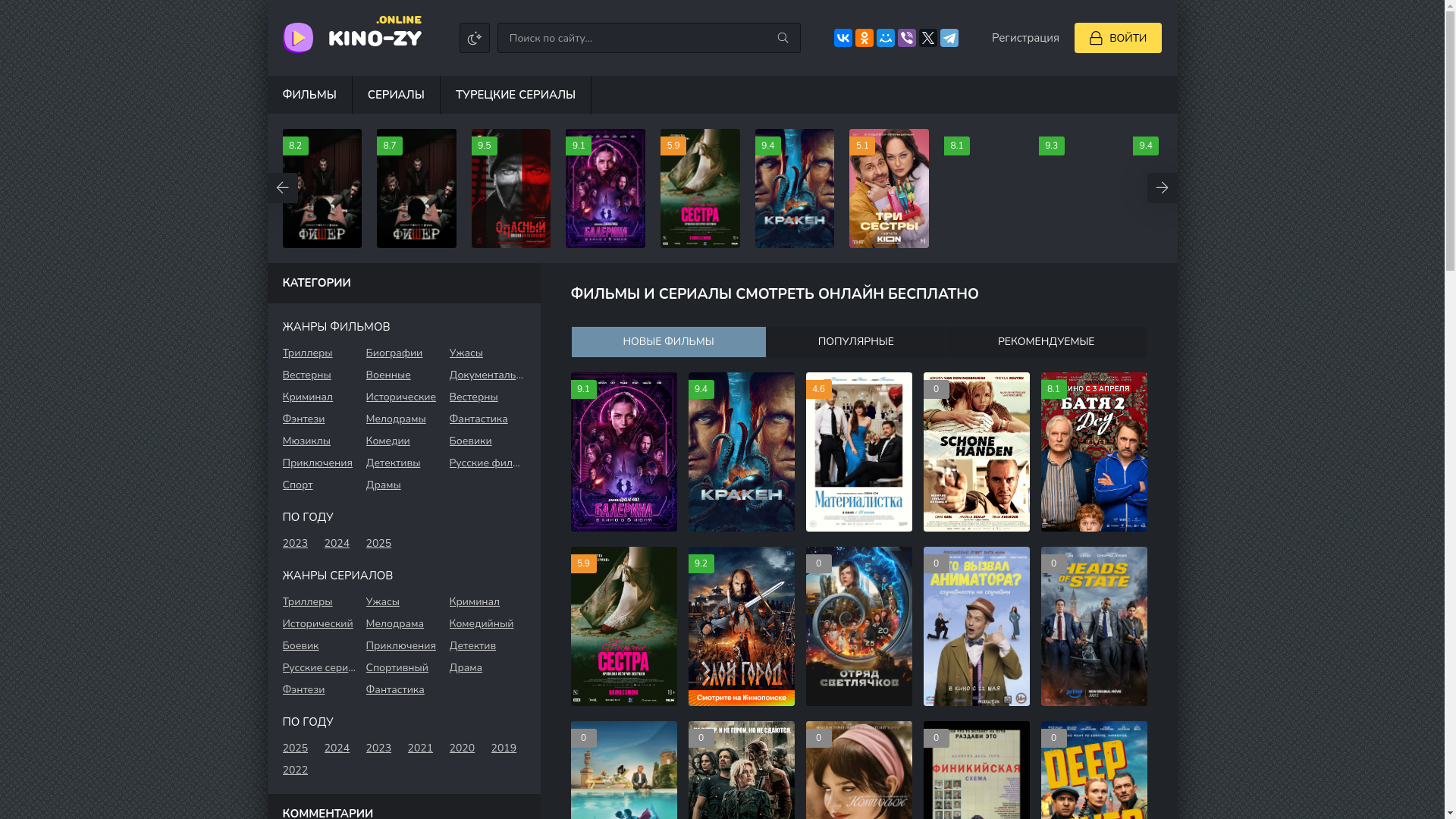The image size is (1456, 819).
Task: Open Злой город movie poster
Action: pyautogui.click(x=742, y=626)
